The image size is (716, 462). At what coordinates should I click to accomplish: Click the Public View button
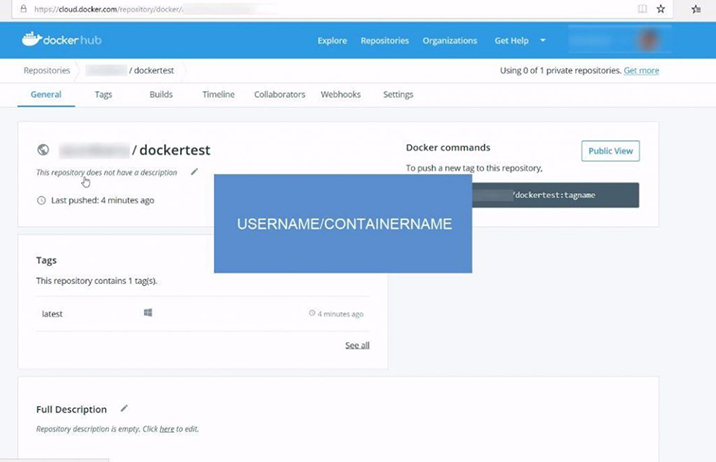coord(610,151)
